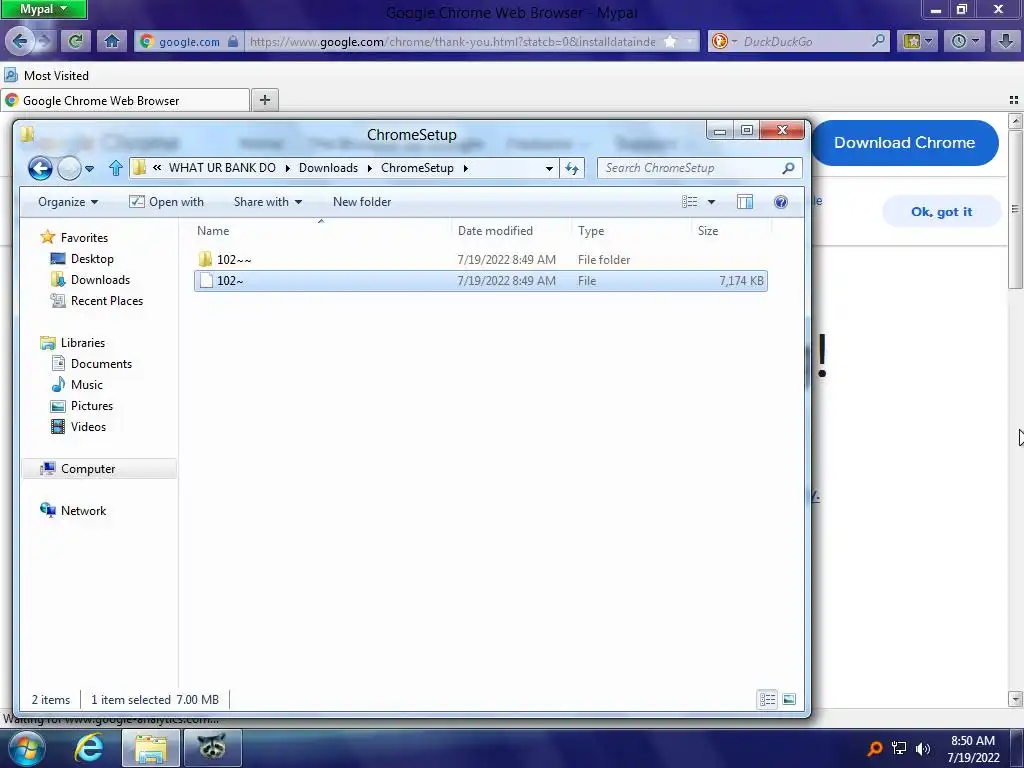The image size is (1024, 768).
Task: Open the Windows Start menu orb
Action: pos(27,748)
